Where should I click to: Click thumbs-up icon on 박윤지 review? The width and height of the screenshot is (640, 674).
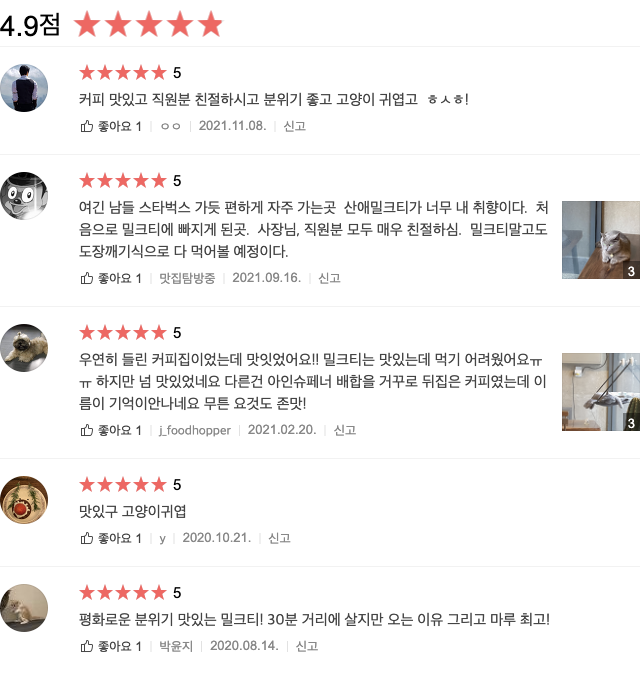(x=87, y=646)
